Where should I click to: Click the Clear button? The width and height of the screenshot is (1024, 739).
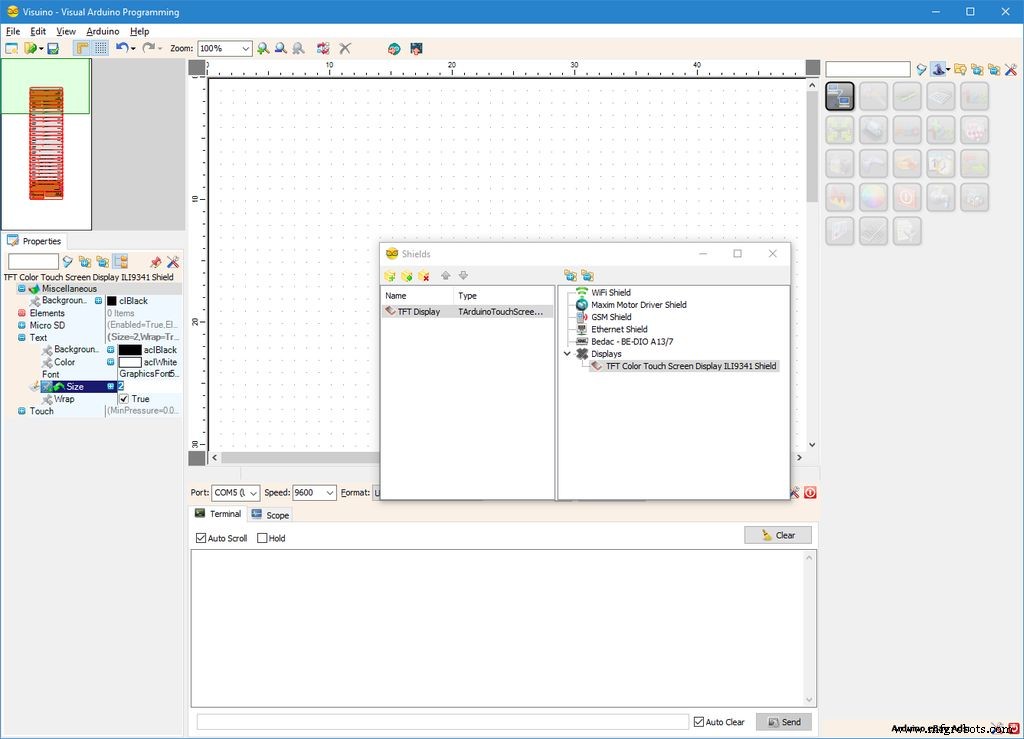pos(777,535)
